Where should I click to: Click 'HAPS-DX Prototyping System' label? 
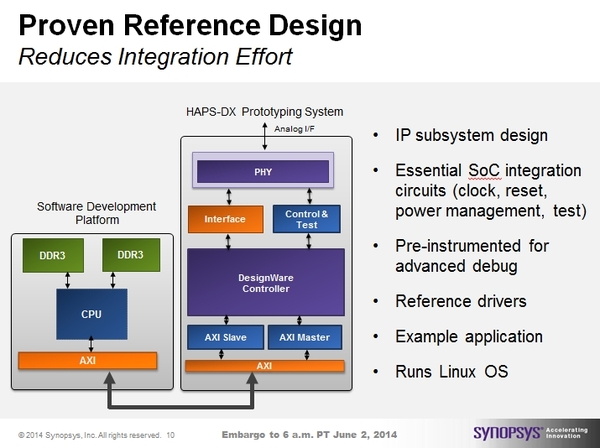[x=264, y=112]
